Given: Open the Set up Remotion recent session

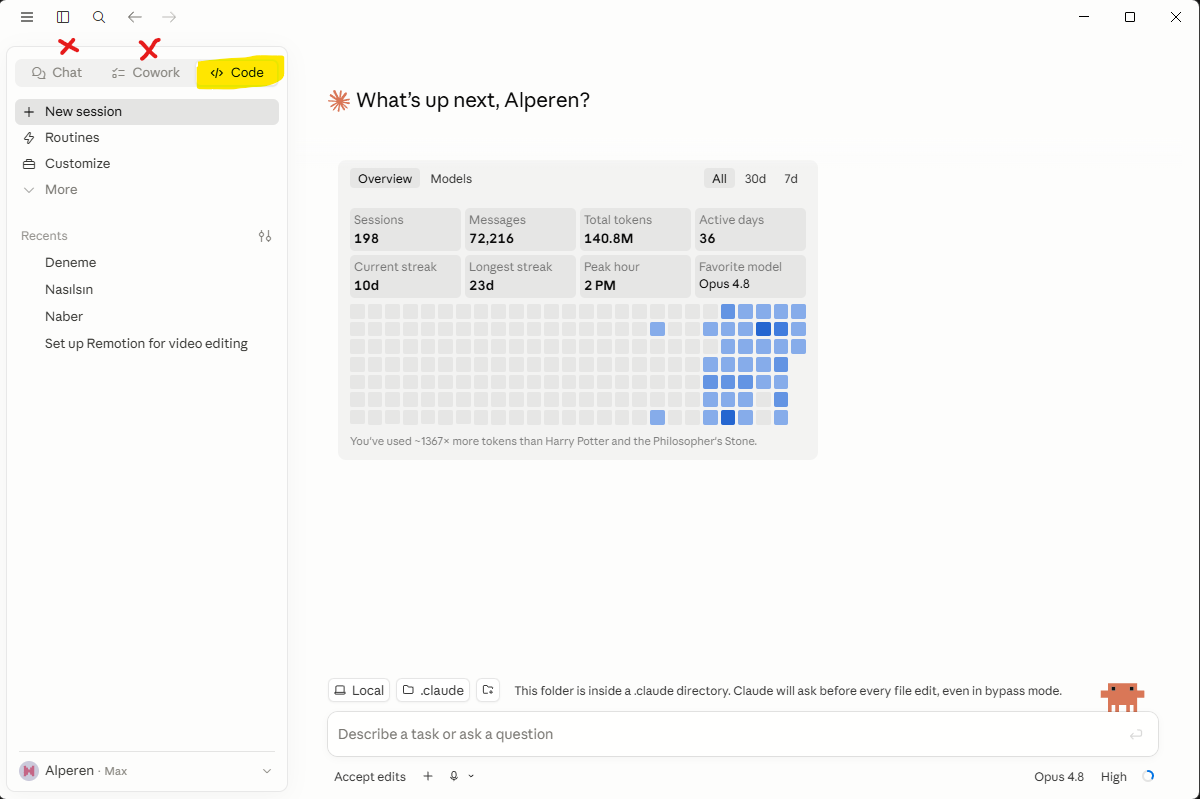Looking at the screenshot, I should 146,343.
